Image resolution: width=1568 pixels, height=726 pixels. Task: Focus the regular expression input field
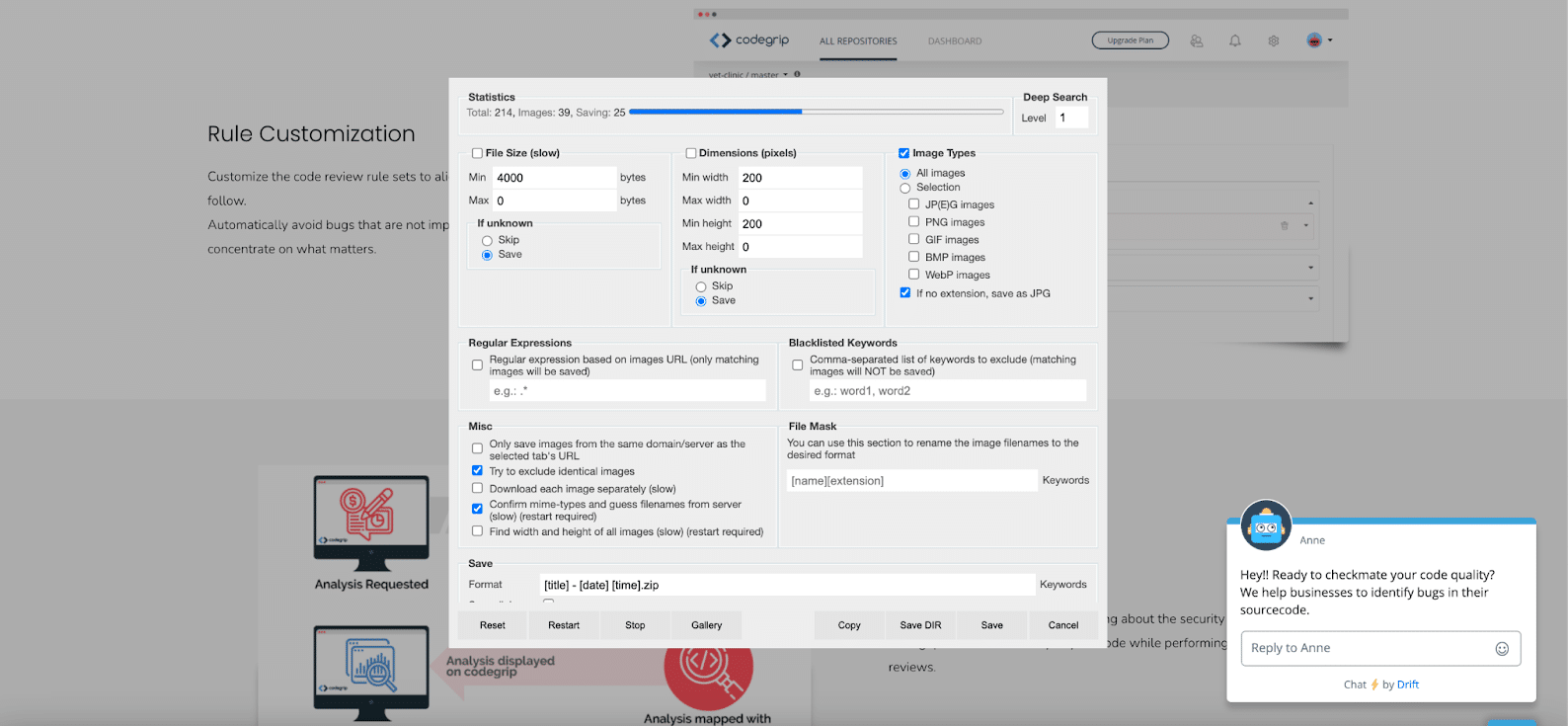(628, 391)
